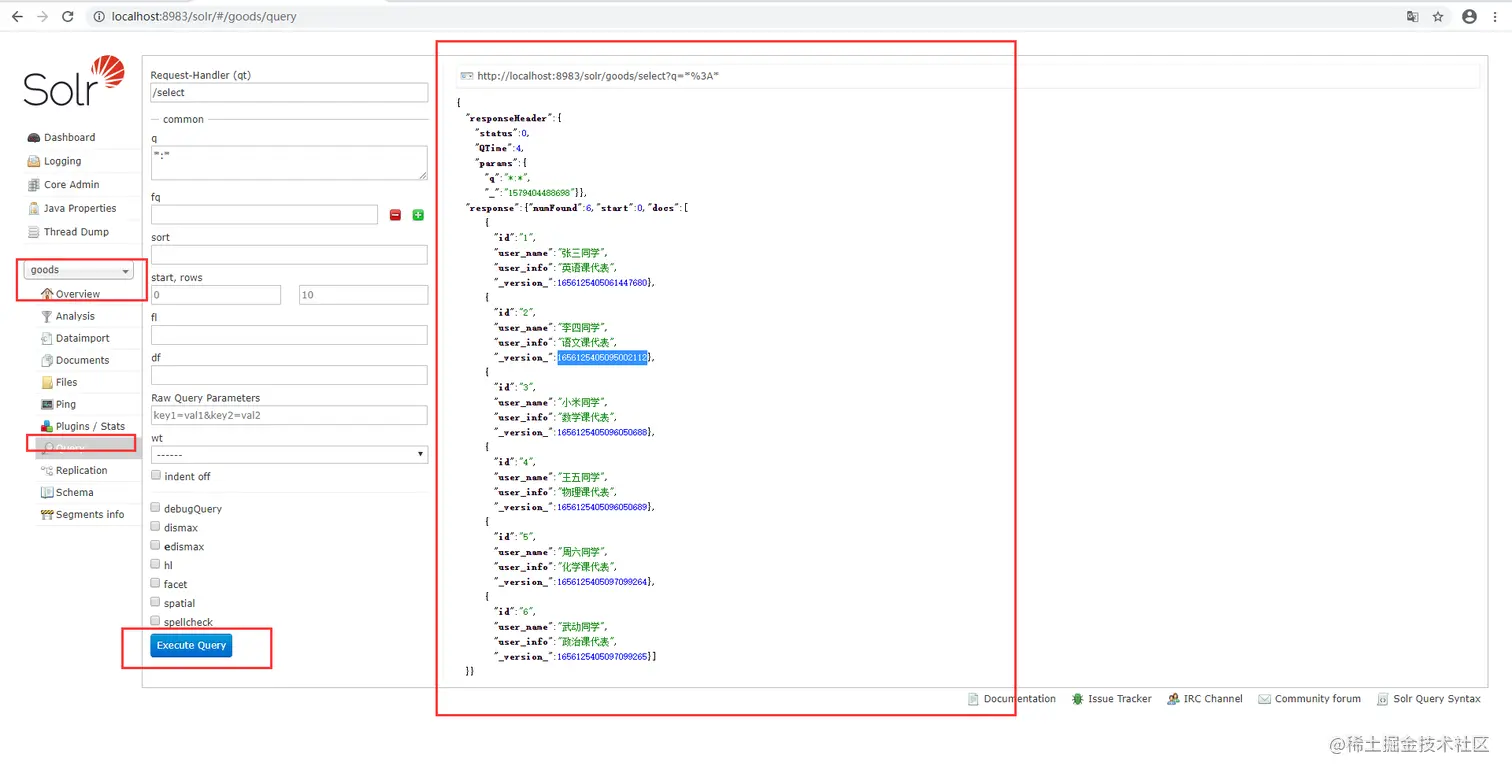Open Google Translate icon in address bar

click(x=1412, y=16)
